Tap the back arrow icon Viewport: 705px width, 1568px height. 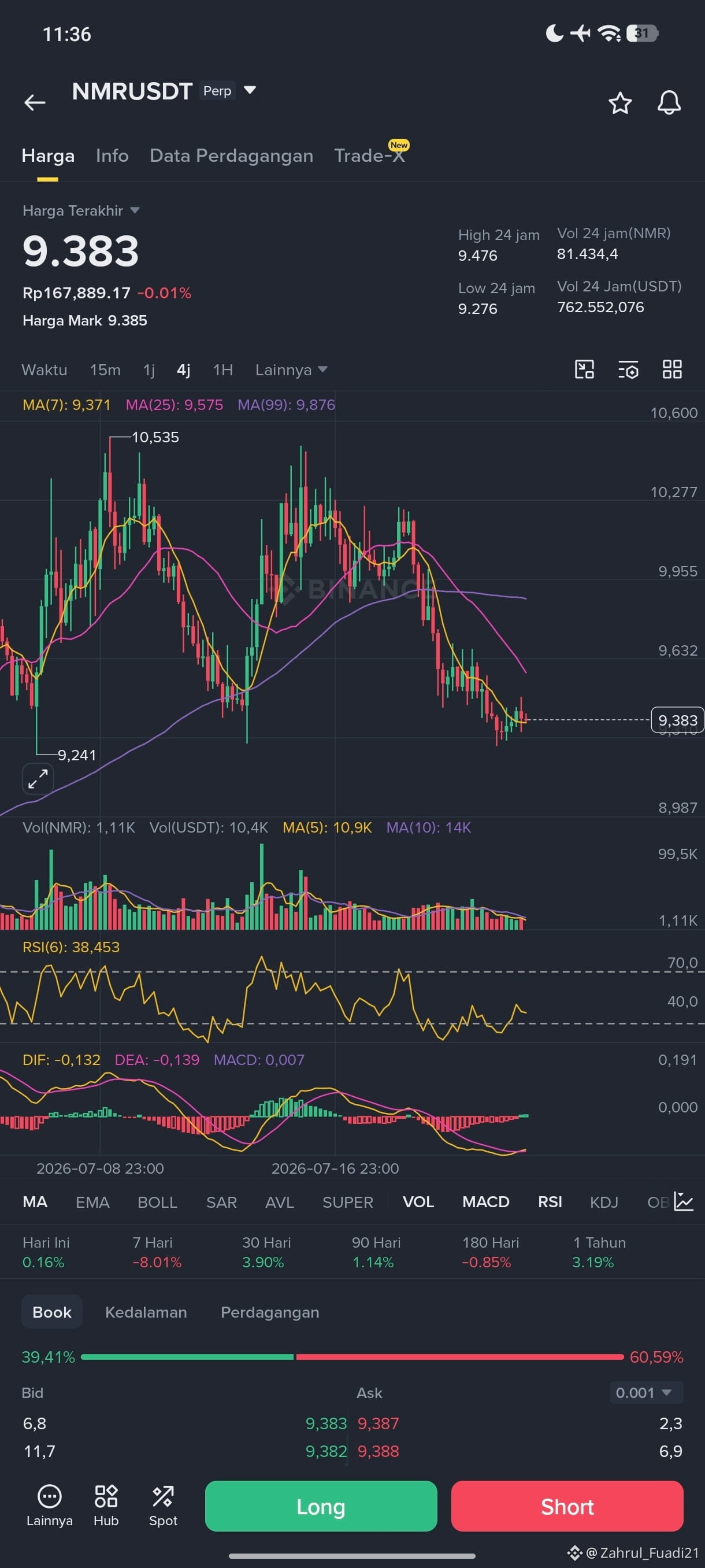[35, 102]
